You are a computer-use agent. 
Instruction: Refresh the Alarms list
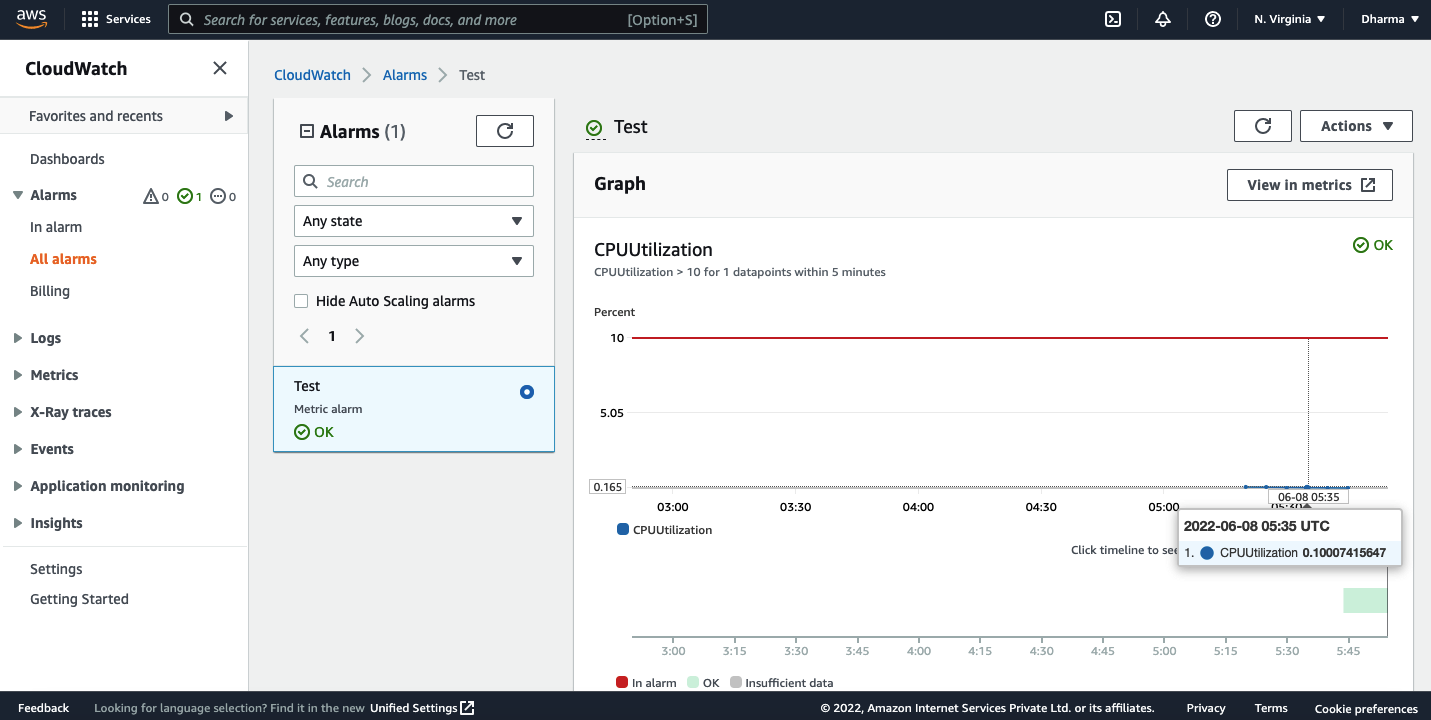point(505,131)
